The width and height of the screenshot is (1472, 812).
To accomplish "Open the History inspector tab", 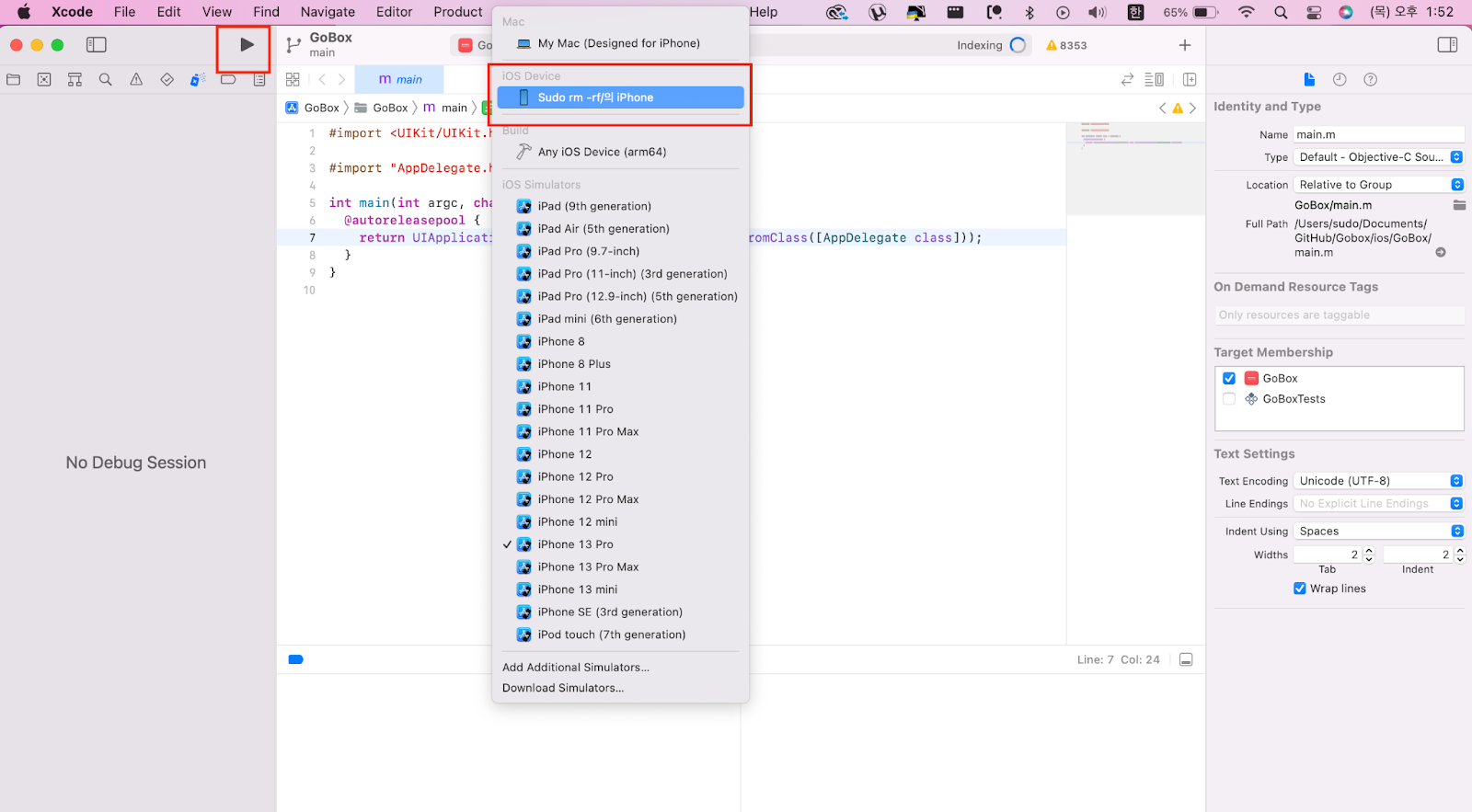I will (1340, 80).
